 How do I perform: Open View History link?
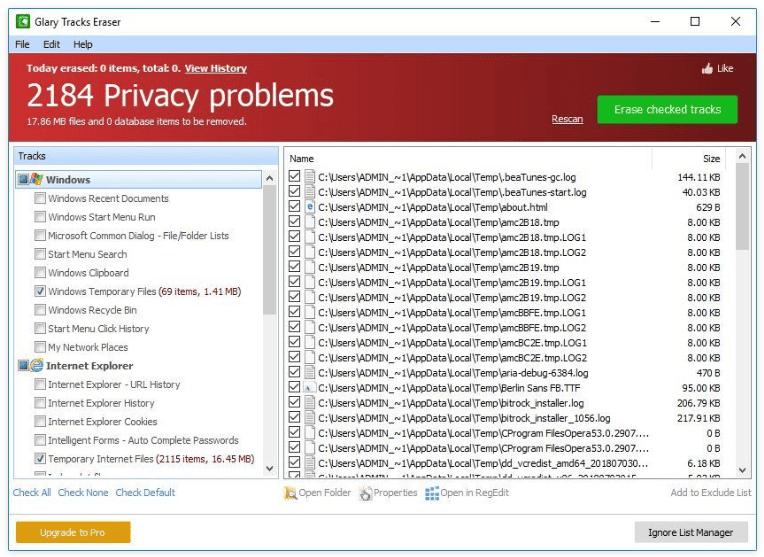click(x=215, y=69)
